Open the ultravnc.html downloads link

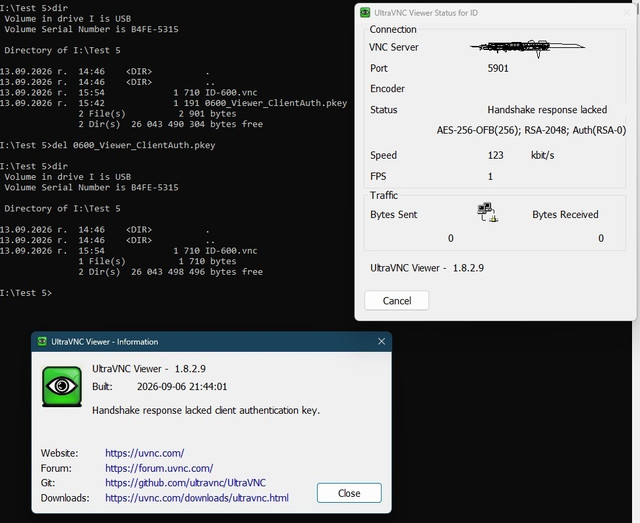[197, 498]
